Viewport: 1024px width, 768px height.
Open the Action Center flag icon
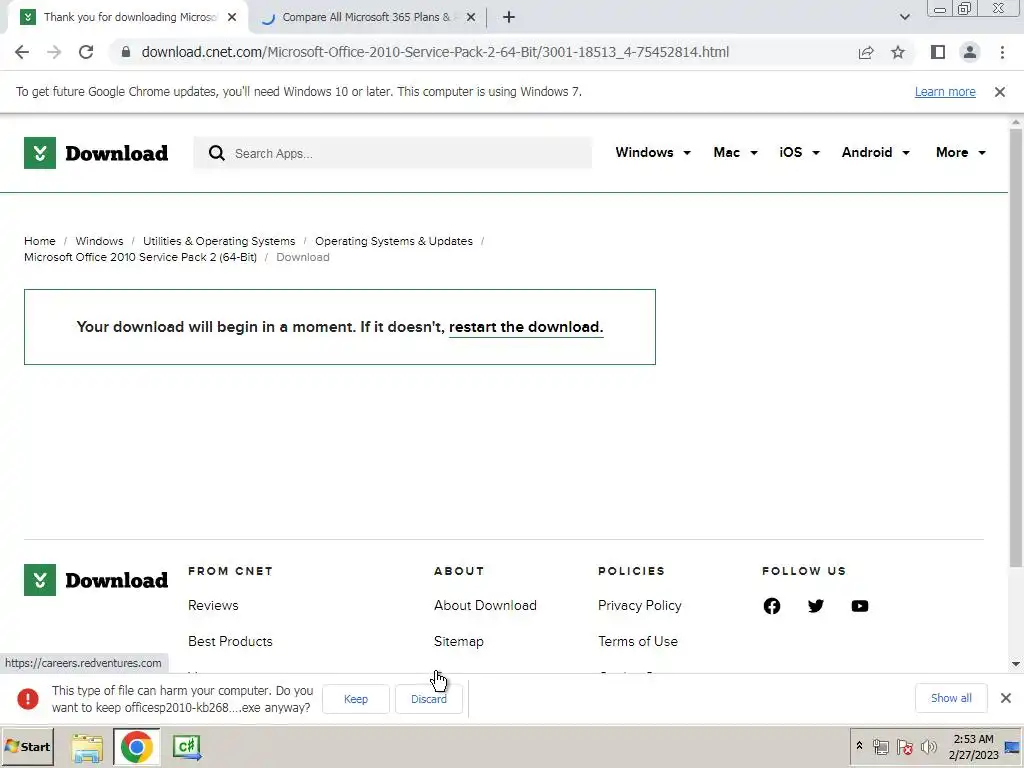[904, 747]
